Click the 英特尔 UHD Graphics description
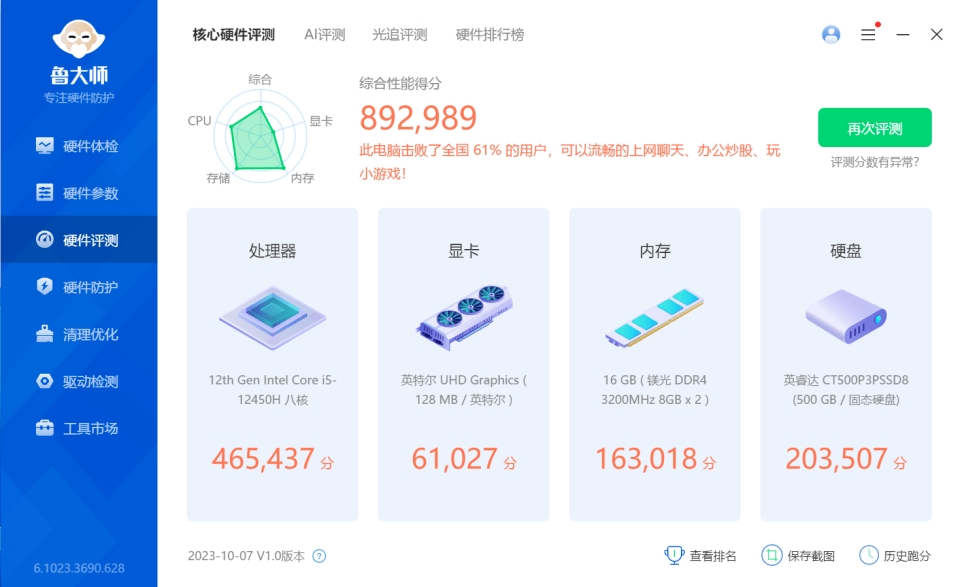The height and width of the screenshot is (587, 960). click(464, 390)
